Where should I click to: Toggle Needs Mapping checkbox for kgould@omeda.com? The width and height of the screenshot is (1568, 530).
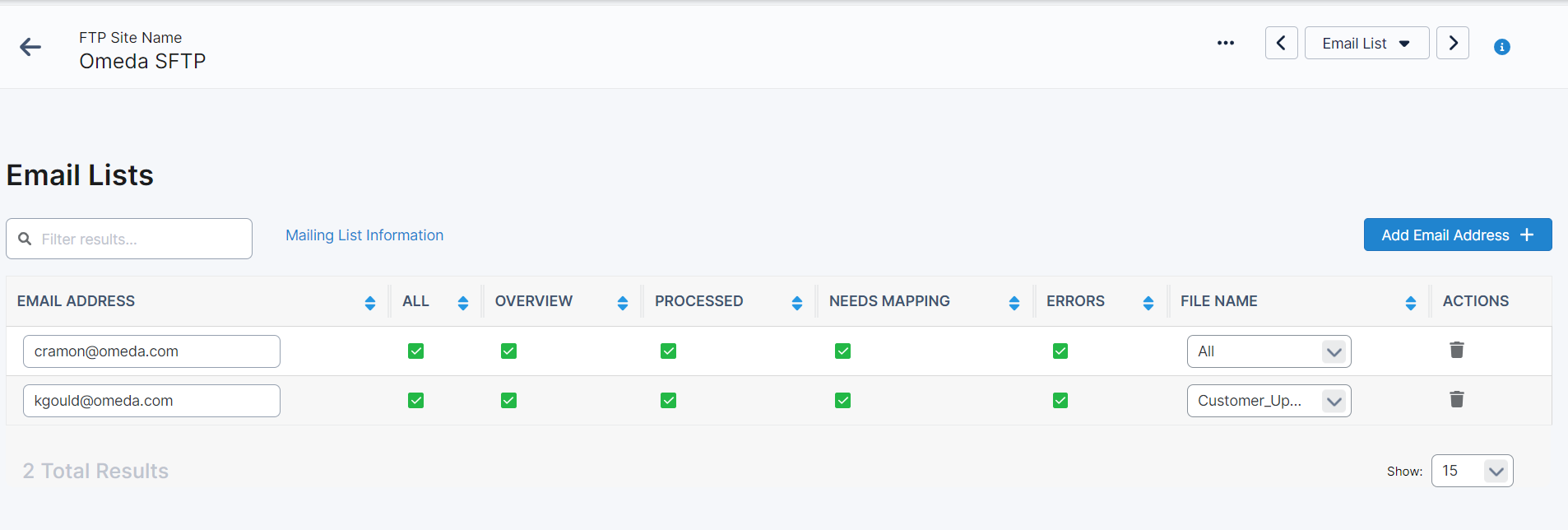[842, 401]
